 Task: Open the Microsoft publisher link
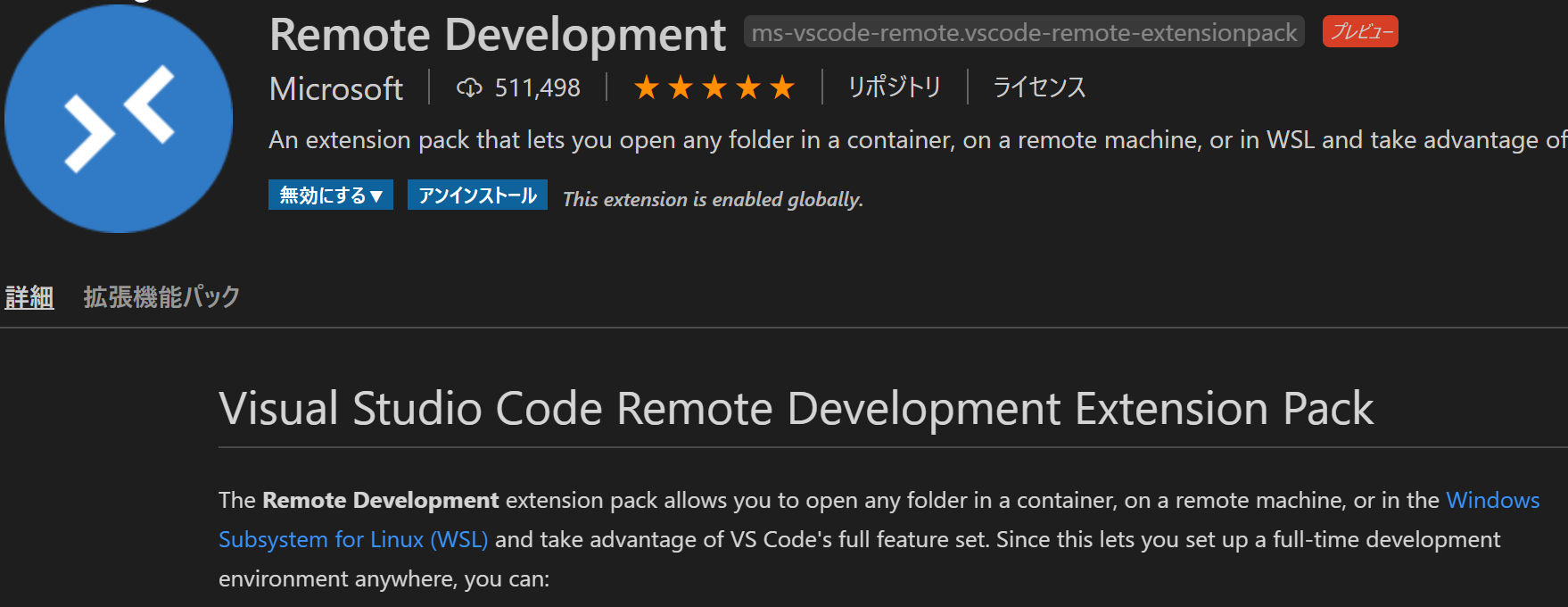tap(336, 88)
